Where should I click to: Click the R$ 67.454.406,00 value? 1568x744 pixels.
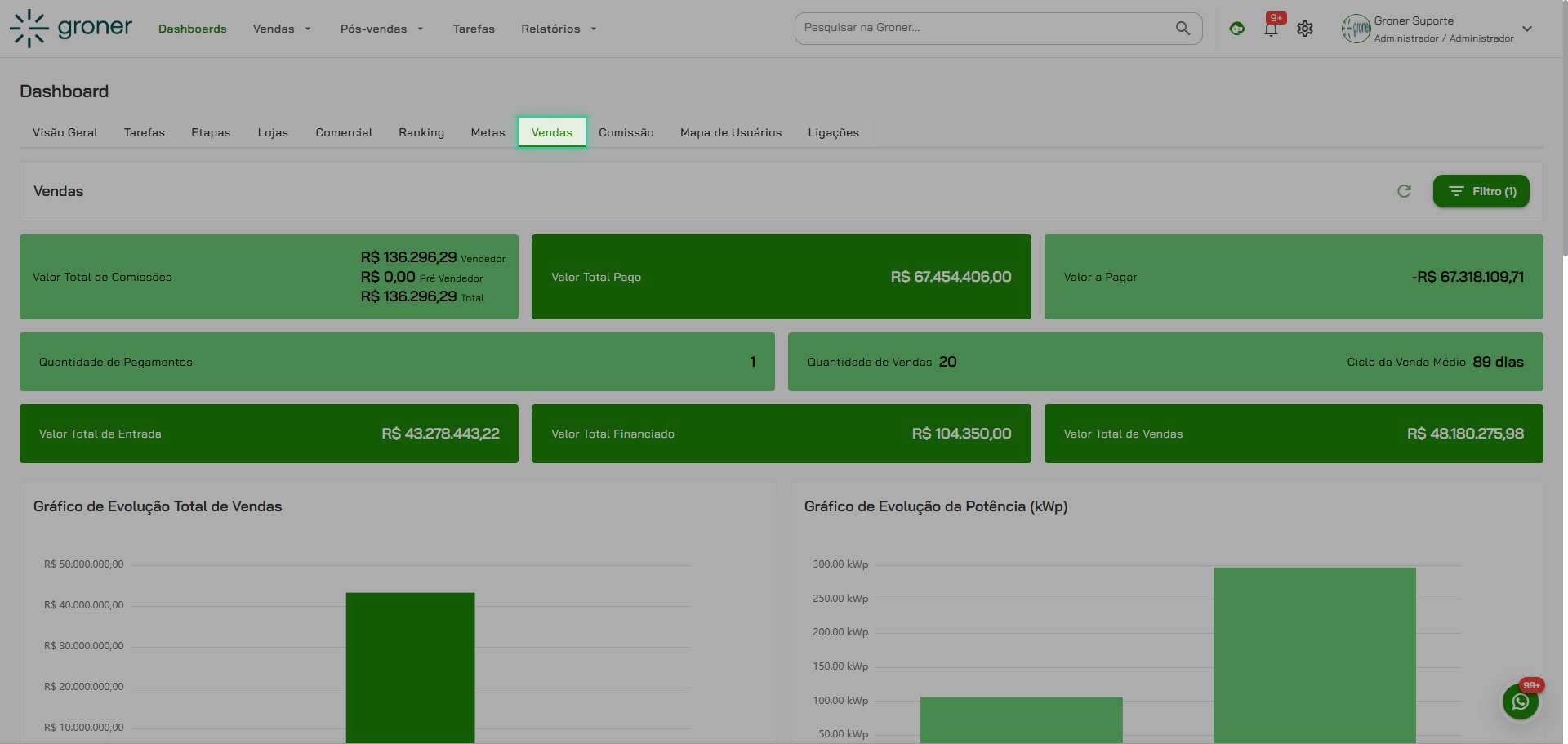click(951, 277)
